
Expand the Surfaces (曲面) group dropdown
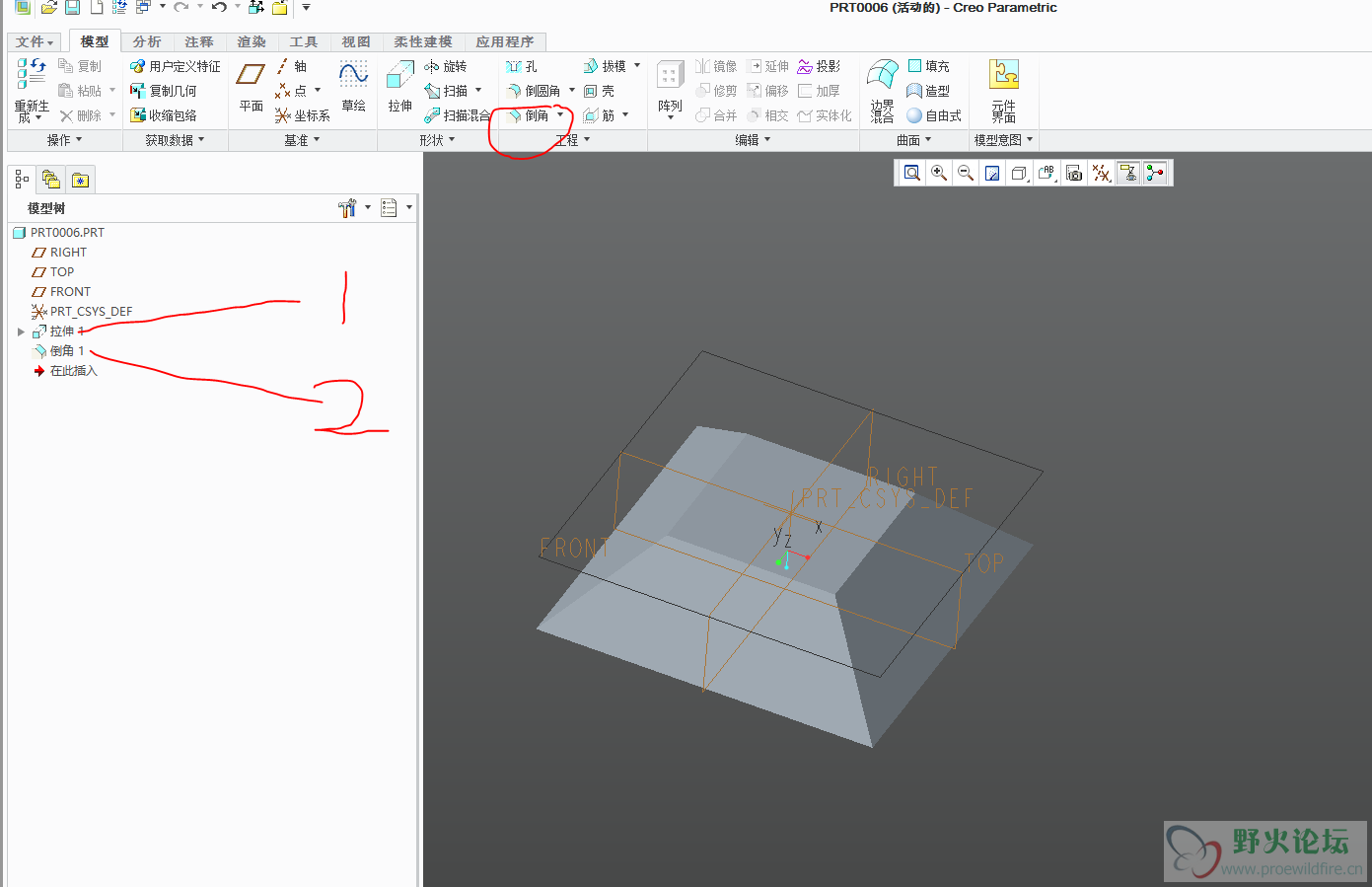[x=913, y=140]
